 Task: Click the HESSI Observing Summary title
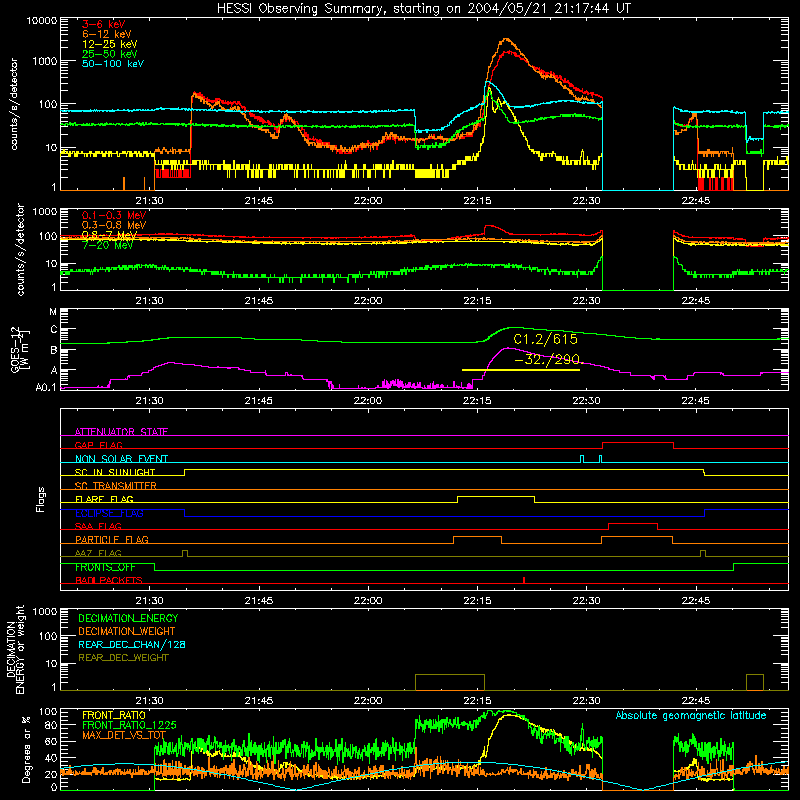point(423,8)
